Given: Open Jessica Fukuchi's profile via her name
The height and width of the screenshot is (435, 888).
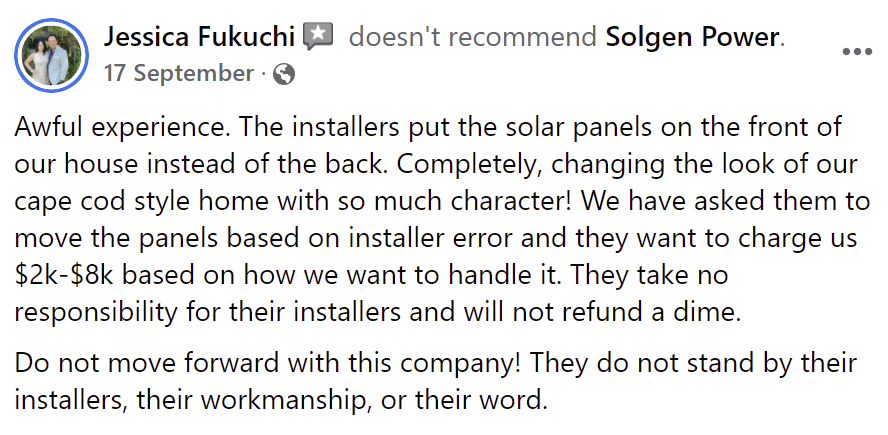Looking at the screenshot, I should coord(199,37).
